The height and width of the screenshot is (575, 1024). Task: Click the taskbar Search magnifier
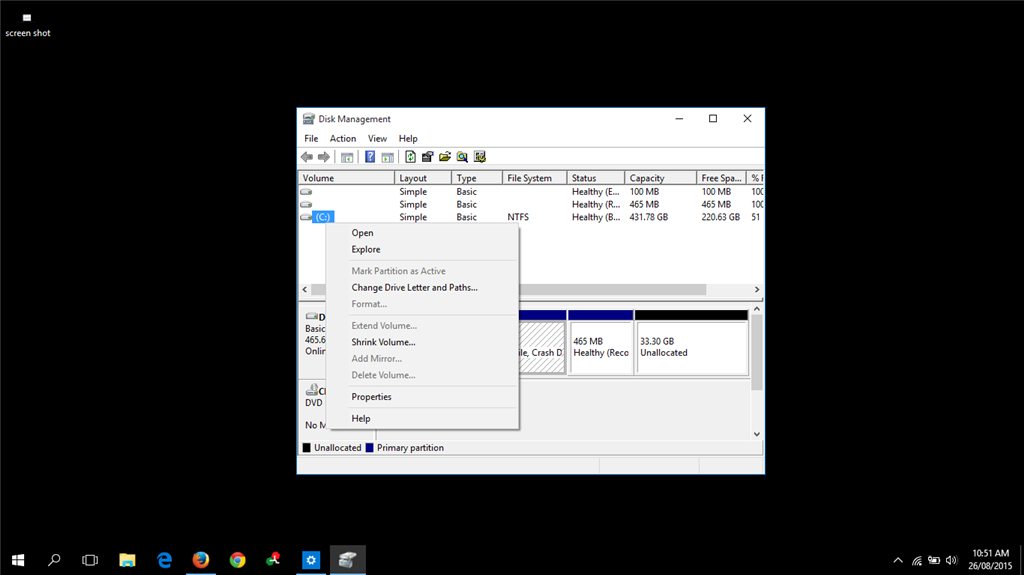click(x=54, y=560)
